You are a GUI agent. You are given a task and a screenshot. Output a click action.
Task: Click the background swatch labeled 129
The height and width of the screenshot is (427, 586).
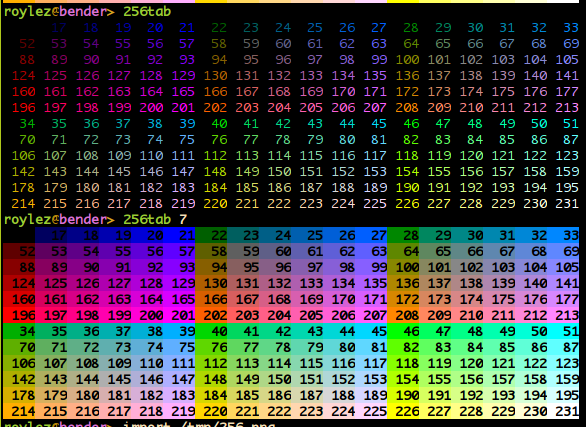click(179, 283)
